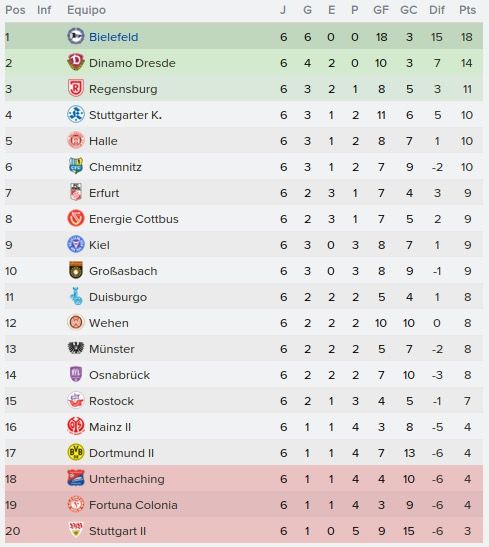Click the Stuttgart II crest icon
The height and width of the screenshot is (547, 489).
tap(76, 530)
